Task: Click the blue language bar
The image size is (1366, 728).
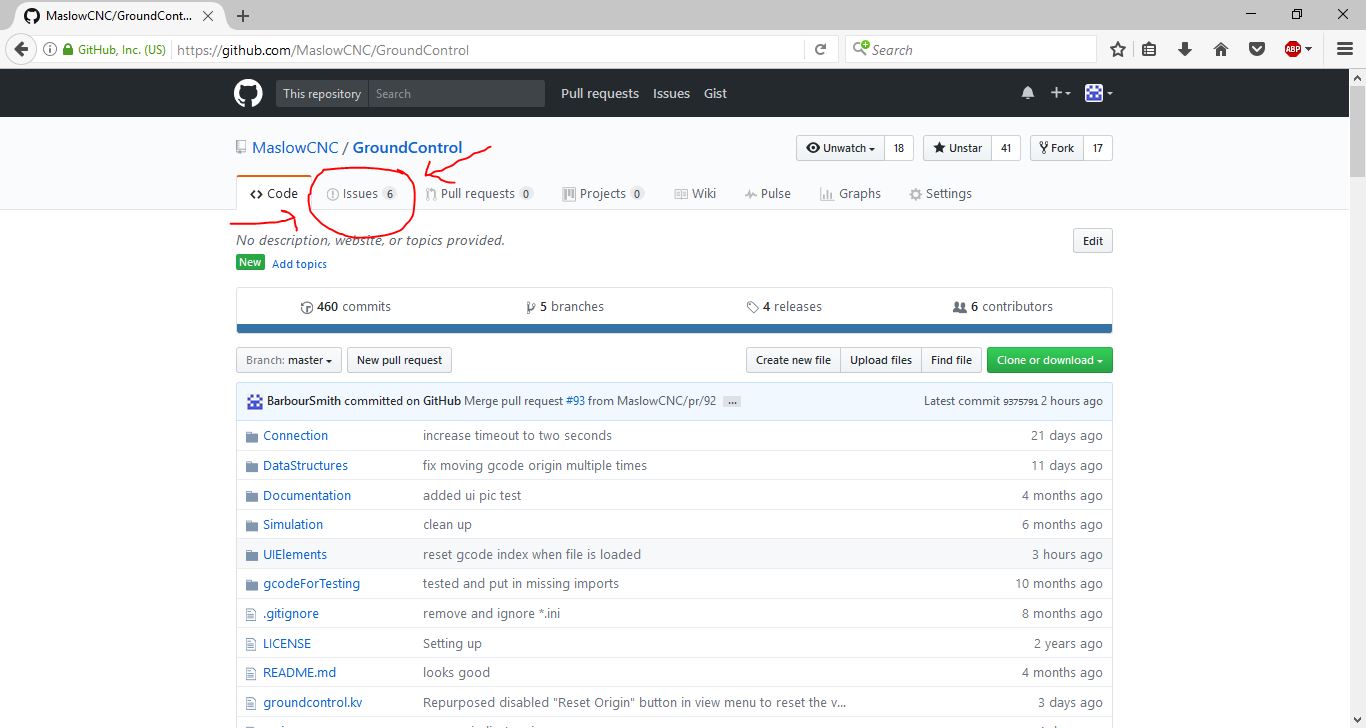Action: point(674,328)
